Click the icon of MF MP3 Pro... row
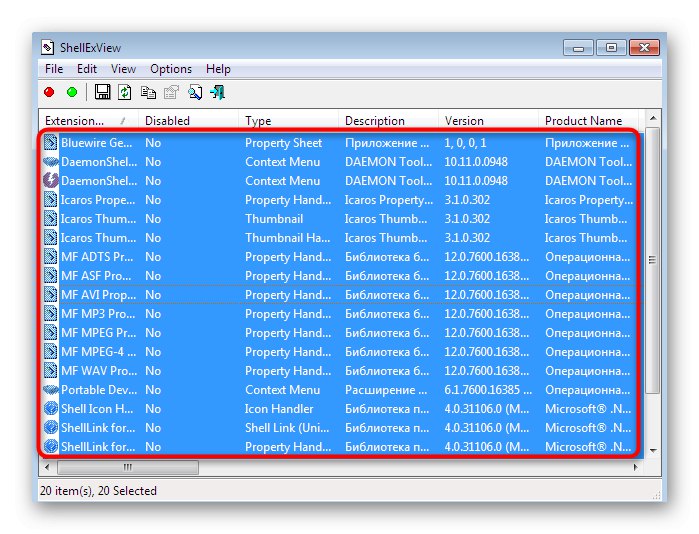Screen dimensions: 699x534 [51, 314]
